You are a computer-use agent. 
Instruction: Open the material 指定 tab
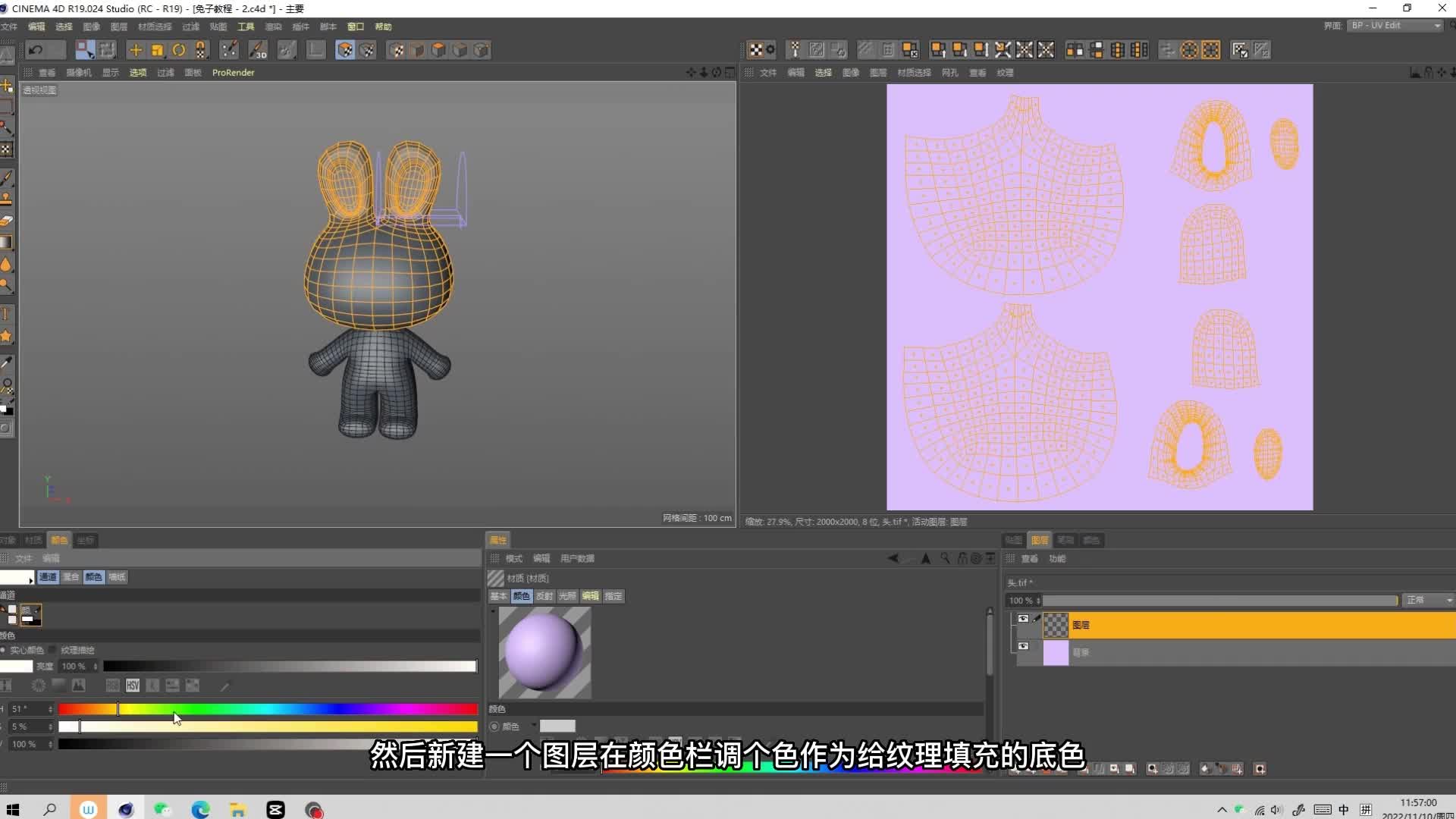point(613,596)
